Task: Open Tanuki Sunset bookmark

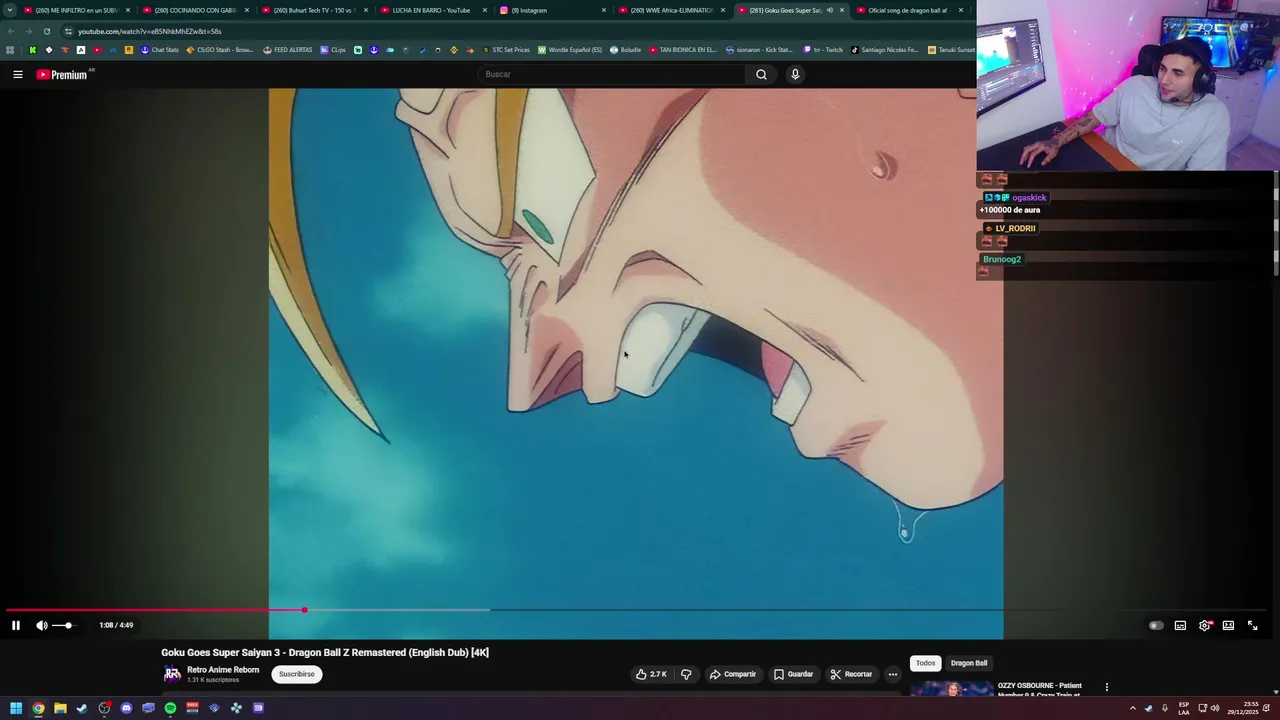Action: point(951,50)
